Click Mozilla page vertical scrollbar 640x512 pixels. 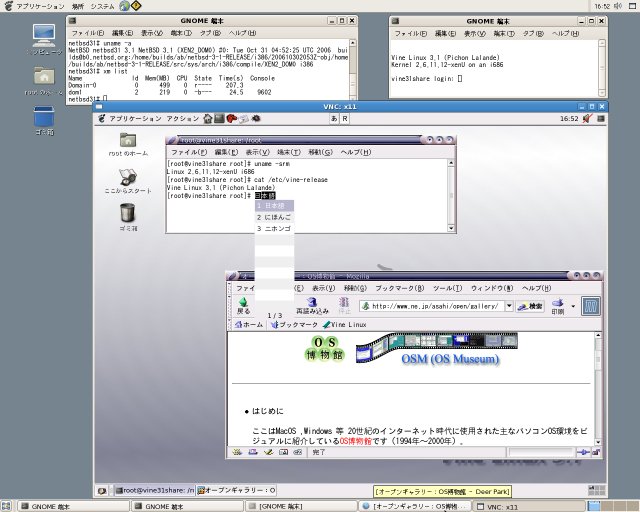coord(598,388)
